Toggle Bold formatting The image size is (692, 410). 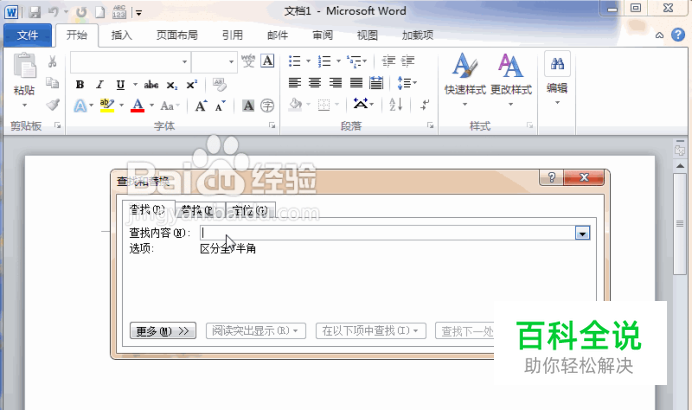tap(80, 84)
